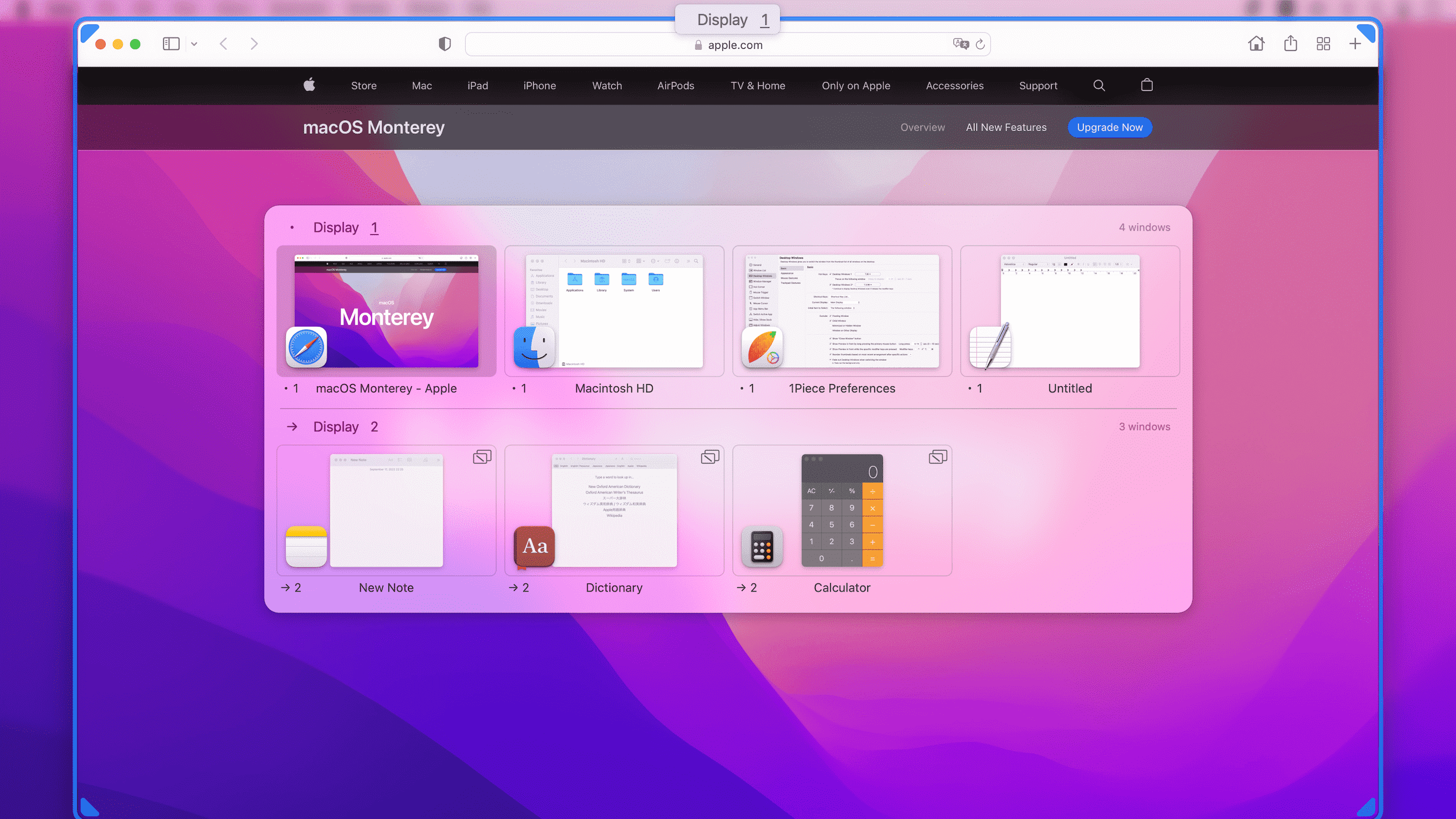This screenshot has height=819, width=1456.
Task: Click the '1Piece Preferences' title label
Action: pyautogui.click(x=842, y=388)
